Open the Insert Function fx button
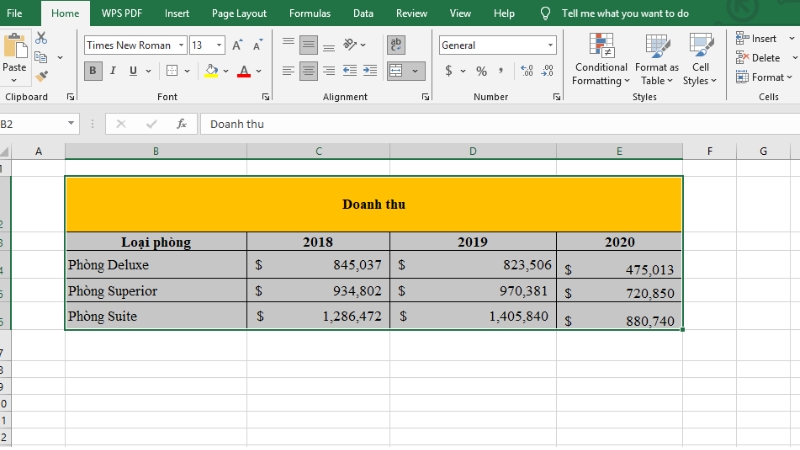 click(181, 124)
